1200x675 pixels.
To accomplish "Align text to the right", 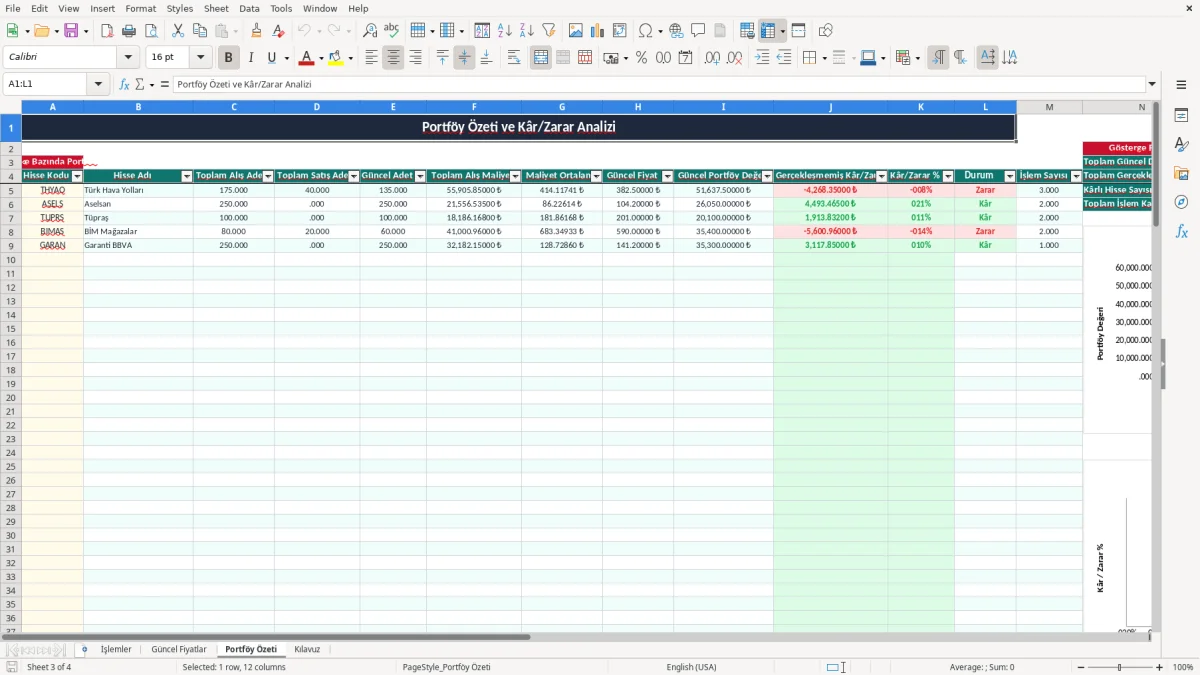I will [415, 58].
